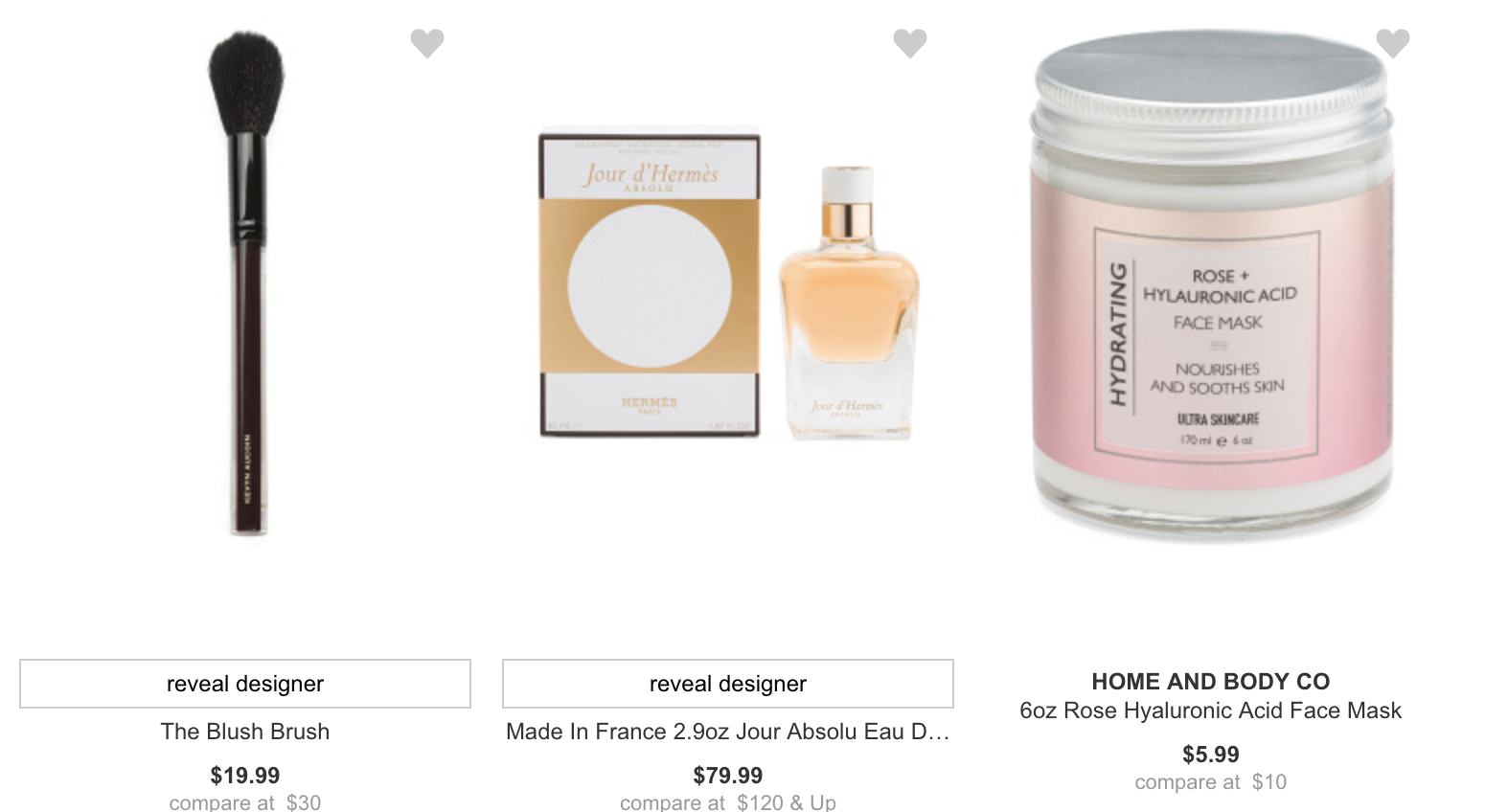Image resolution: width=1508 pixels, height=812 pixels.
Task: Select compare at $10 text
Action: pyautogui.click(x=1211, y=782)
